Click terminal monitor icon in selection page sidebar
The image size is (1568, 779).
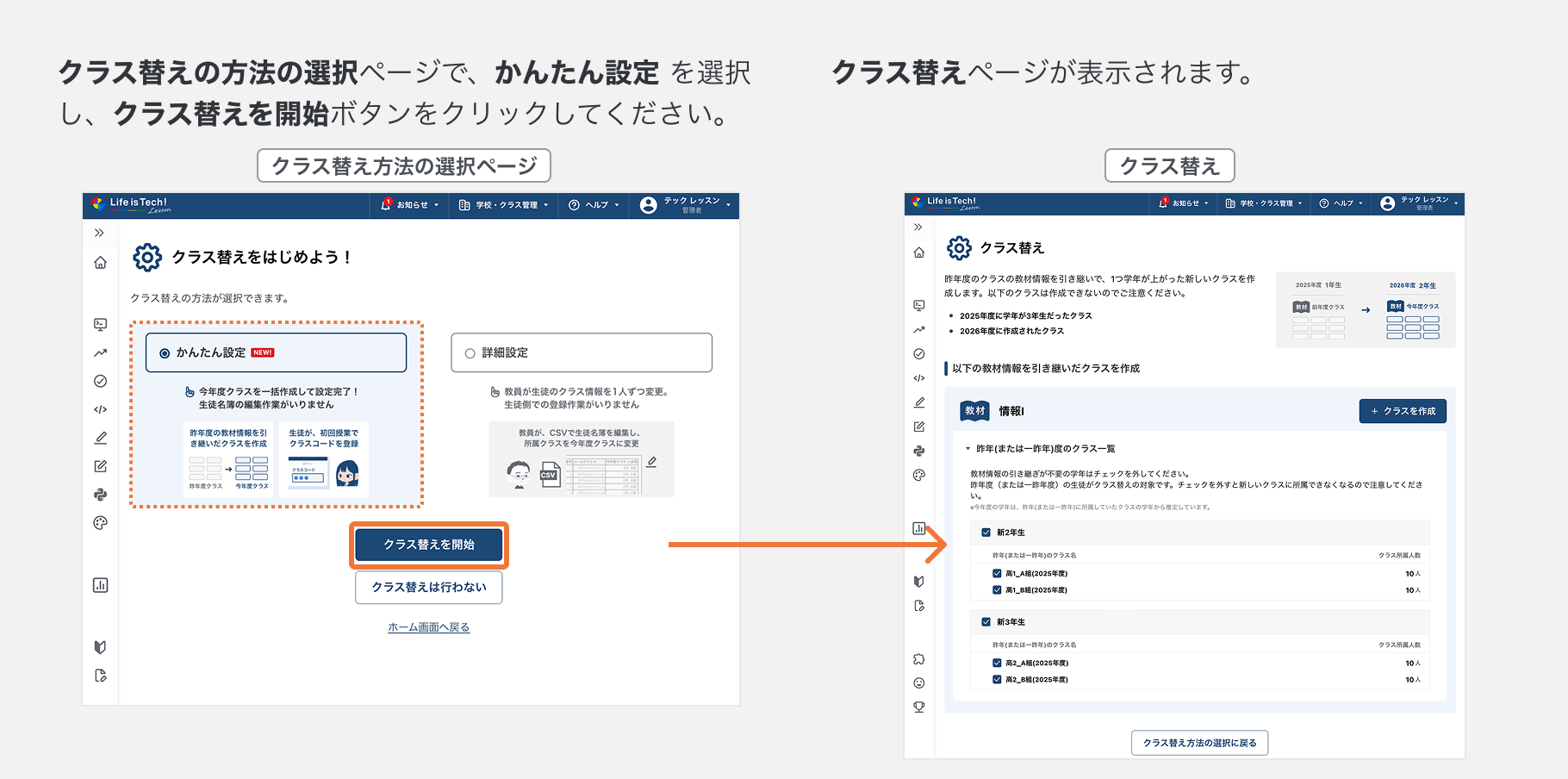(x=100, y=325)
